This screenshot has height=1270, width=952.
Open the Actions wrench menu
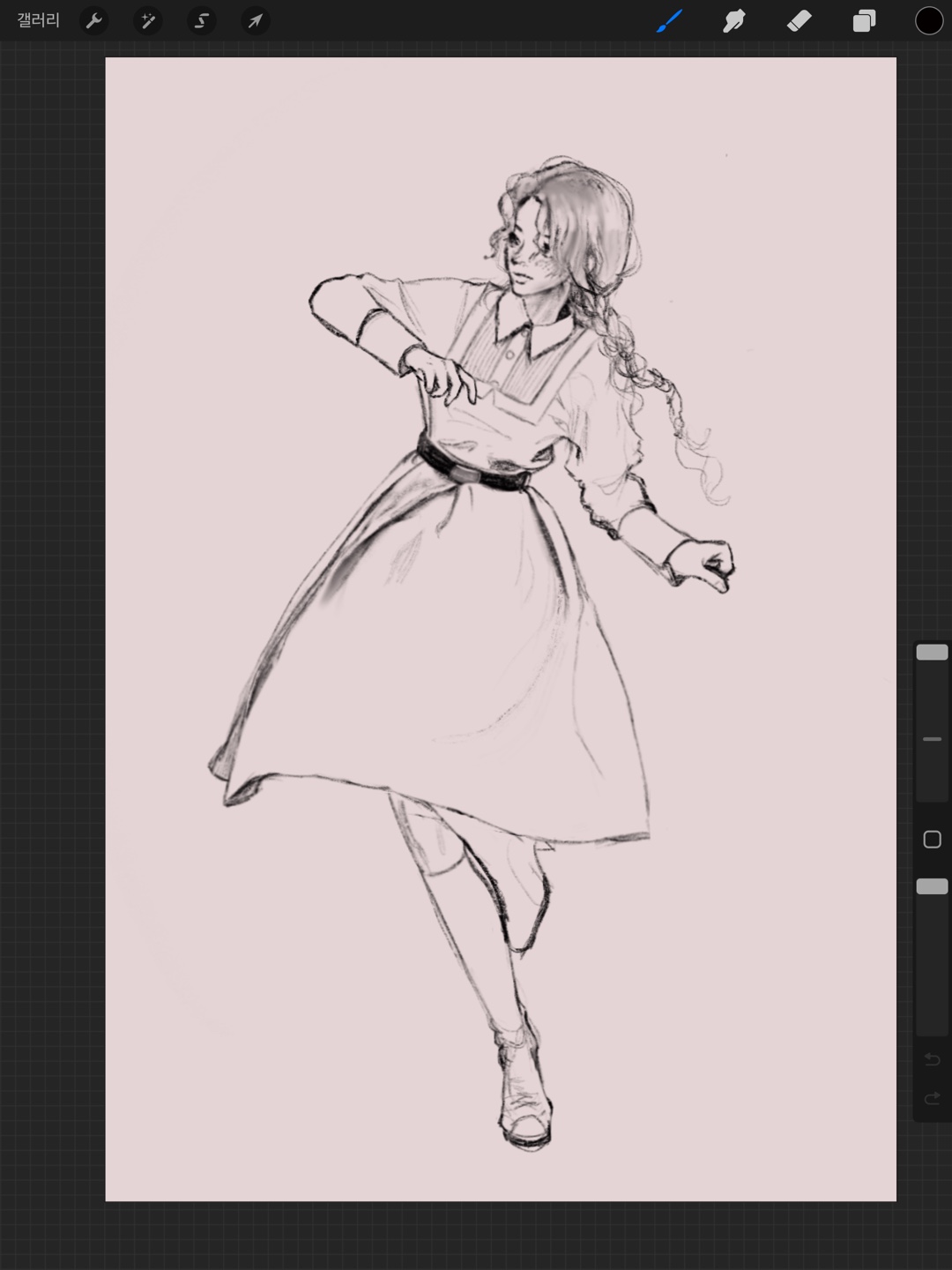(x=94, y=20)
